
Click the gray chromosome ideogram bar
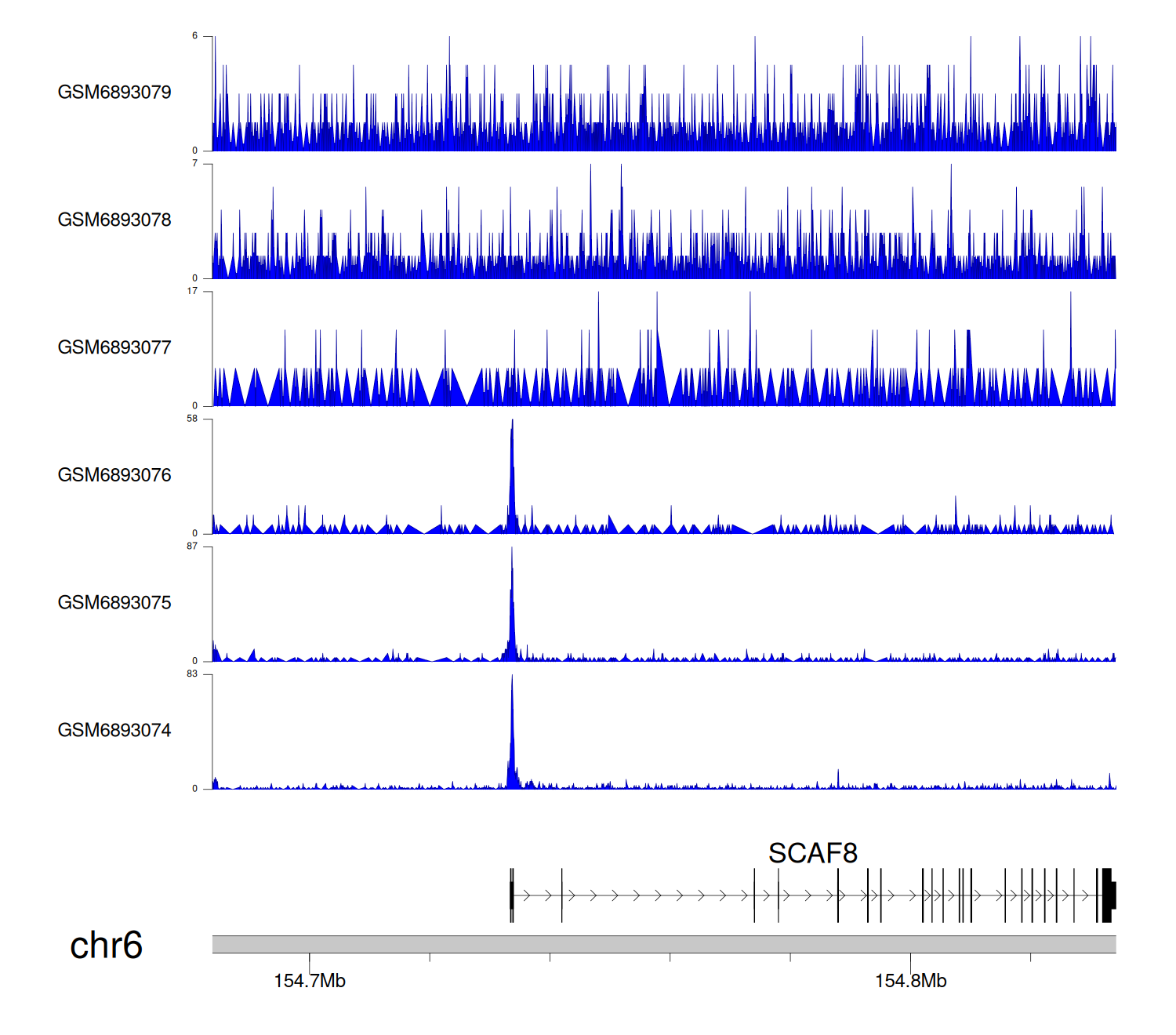663,944
